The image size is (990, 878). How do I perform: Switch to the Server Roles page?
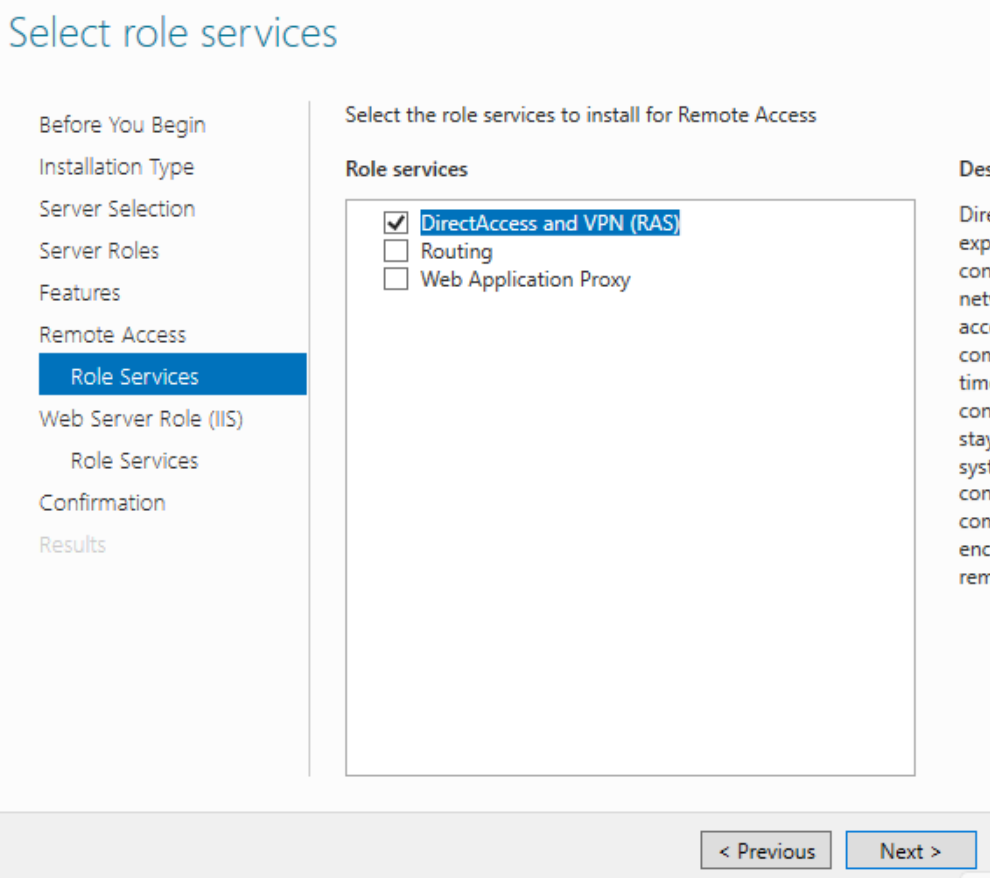tap(99, 251)
